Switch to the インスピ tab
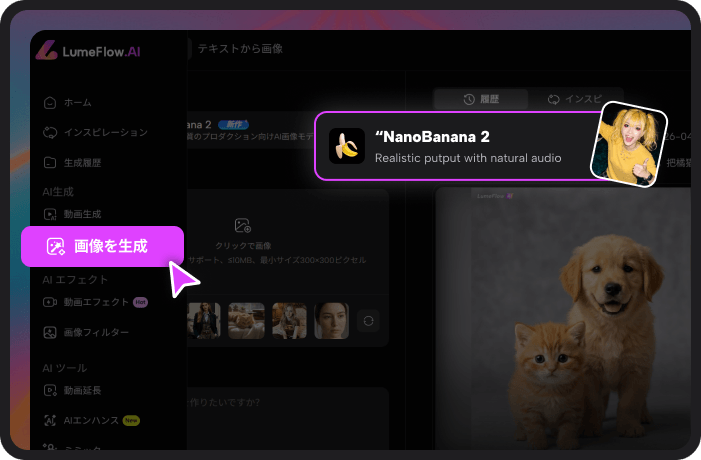The width and height of the screenshot is (701, 460). [x=576, y=99]
